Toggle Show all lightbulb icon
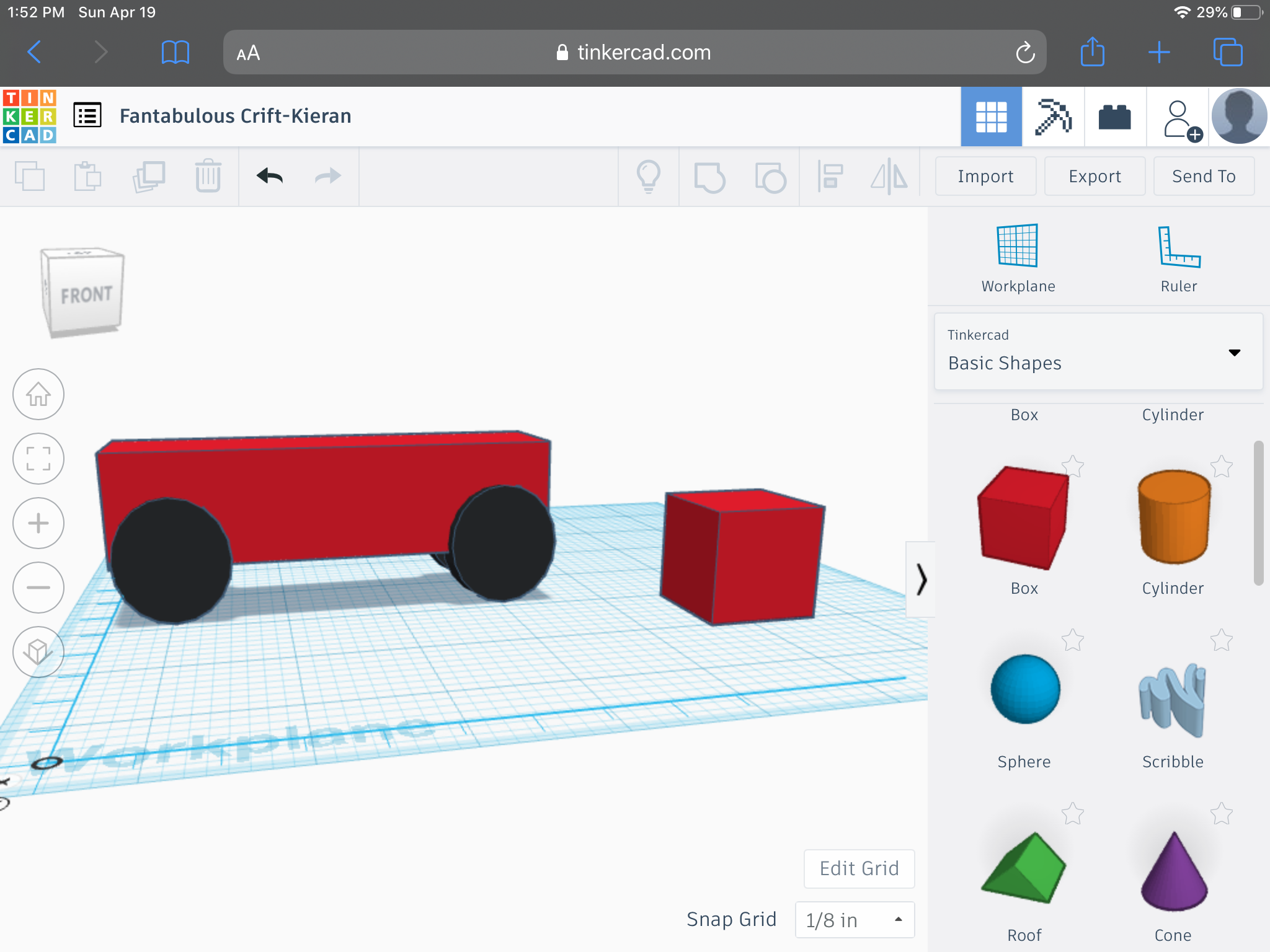 pyautogui.click(x=649, y=177)
